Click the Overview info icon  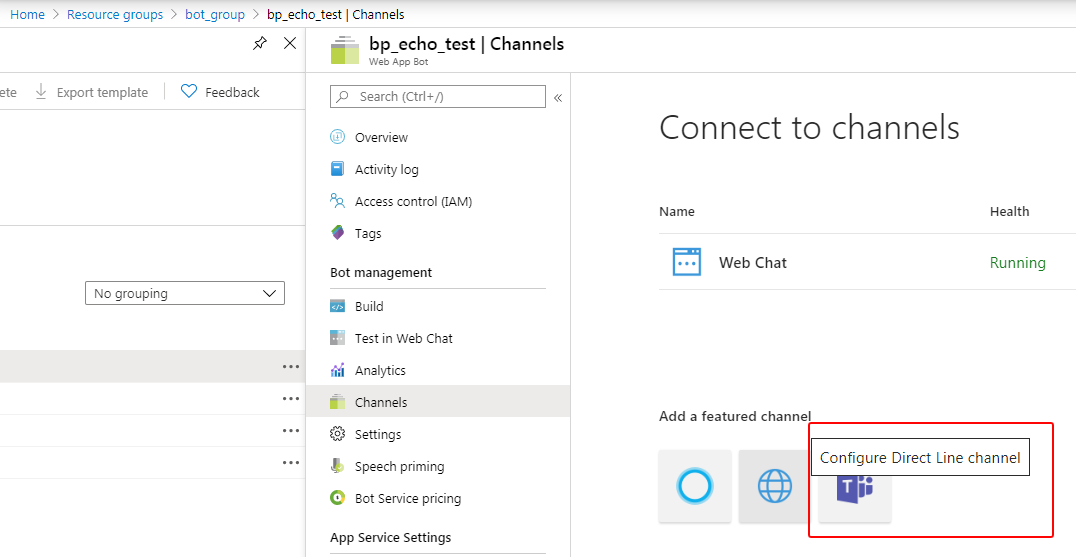click(337, 137)
